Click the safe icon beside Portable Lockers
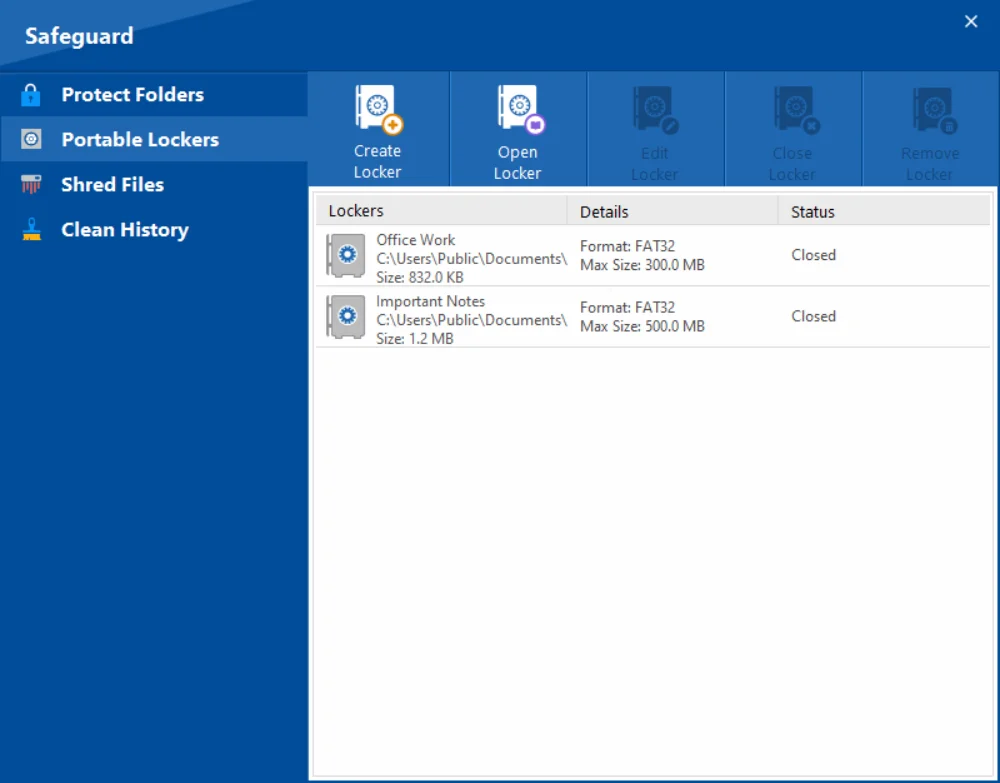The width and height of the screenshot is (1000, 783). 31,140
